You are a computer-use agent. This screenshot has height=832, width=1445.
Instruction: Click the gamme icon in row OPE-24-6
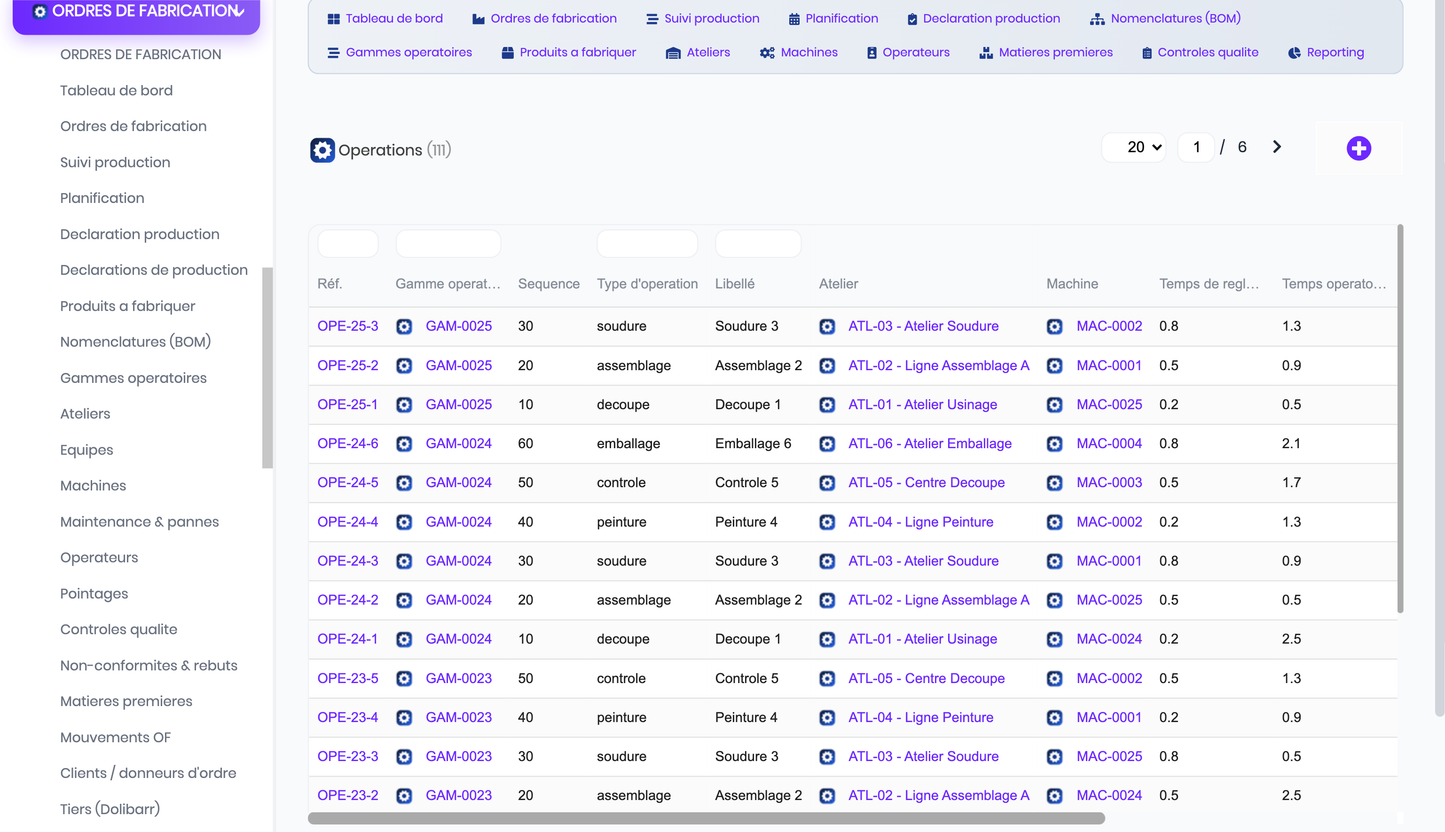pyautogui.click(x=404, y=444)
